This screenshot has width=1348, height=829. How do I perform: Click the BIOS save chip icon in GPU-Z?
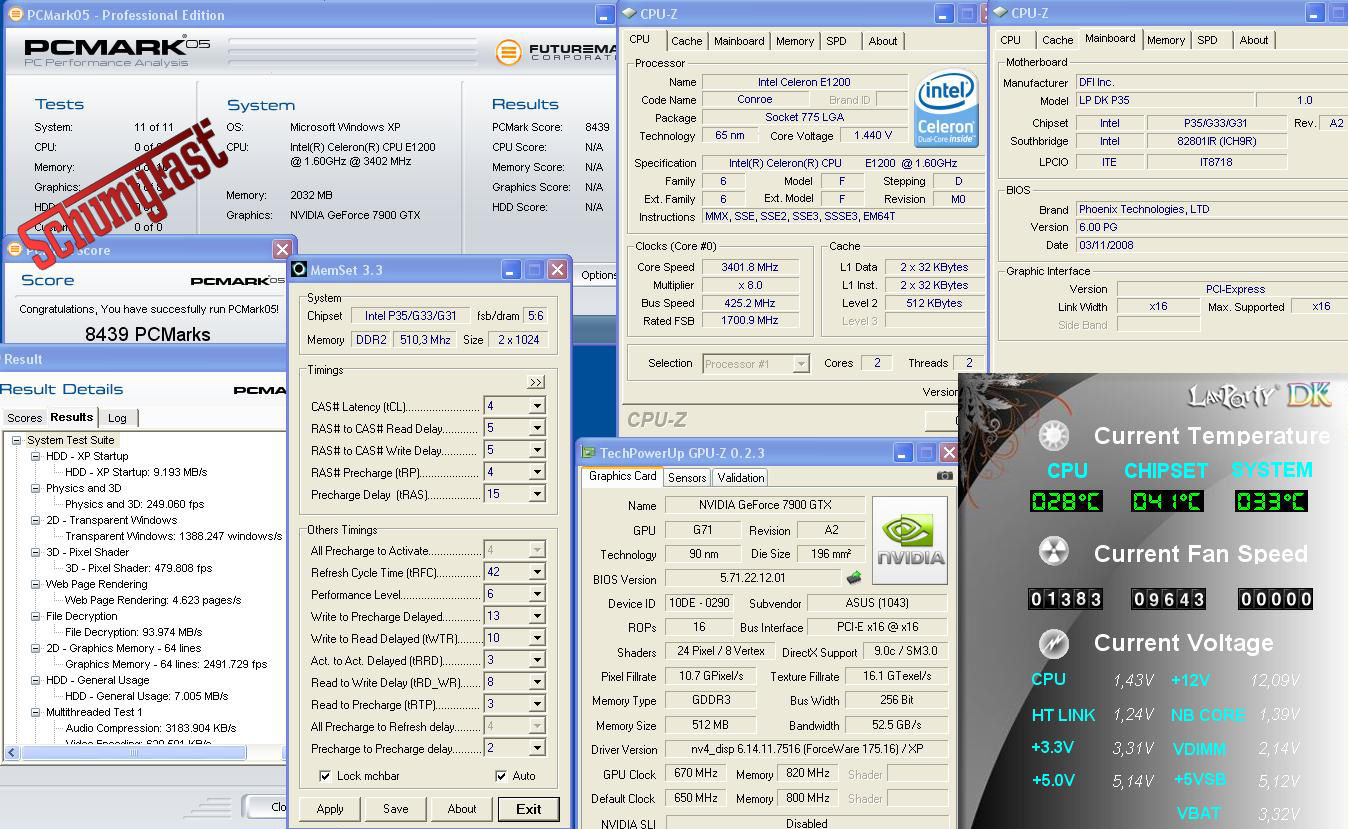coord(853,578)
